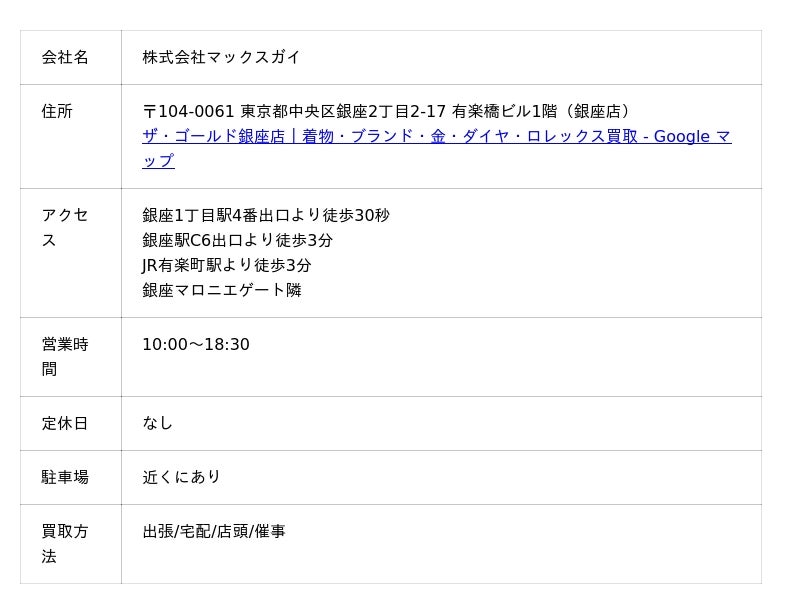Open the ザ・ゴールド銀座店 Google マップ link

(x=437, y=136)
